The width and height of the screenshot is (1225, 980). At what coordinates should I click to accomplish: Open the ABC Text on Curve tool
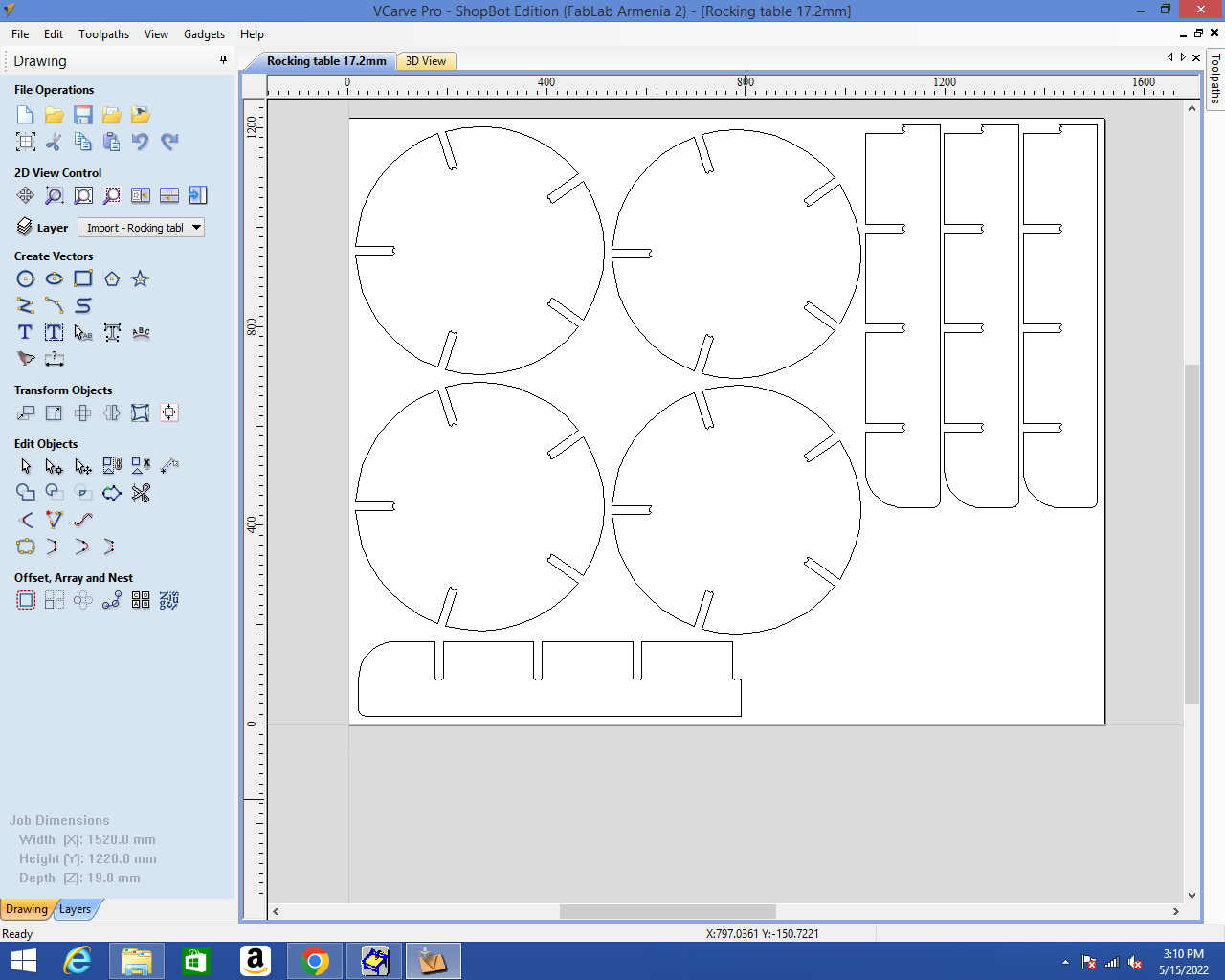click(x=141, y=332)
